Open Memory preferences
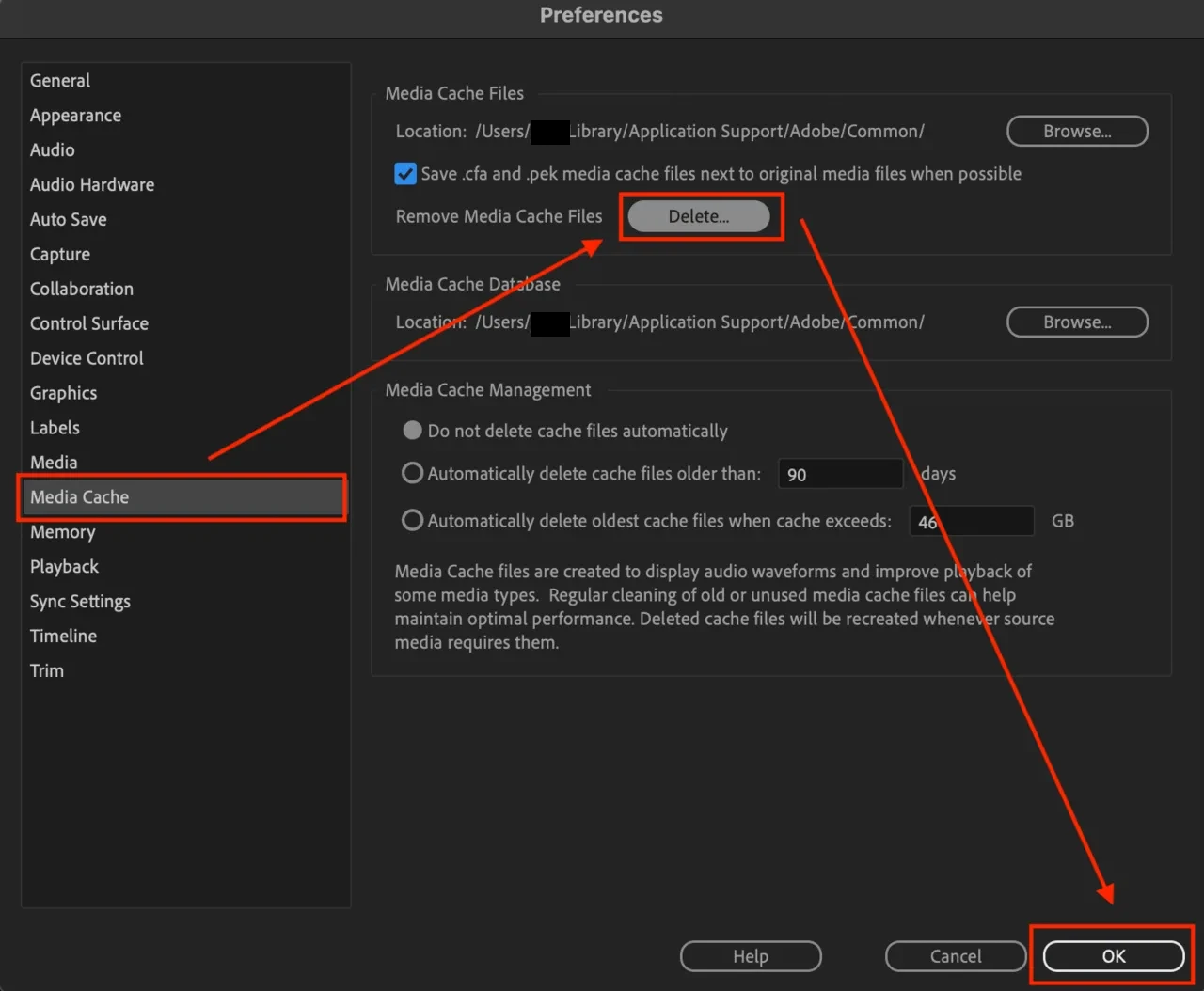The height and width of the screenshot is (991, 1204). click(x=62, y=533)
